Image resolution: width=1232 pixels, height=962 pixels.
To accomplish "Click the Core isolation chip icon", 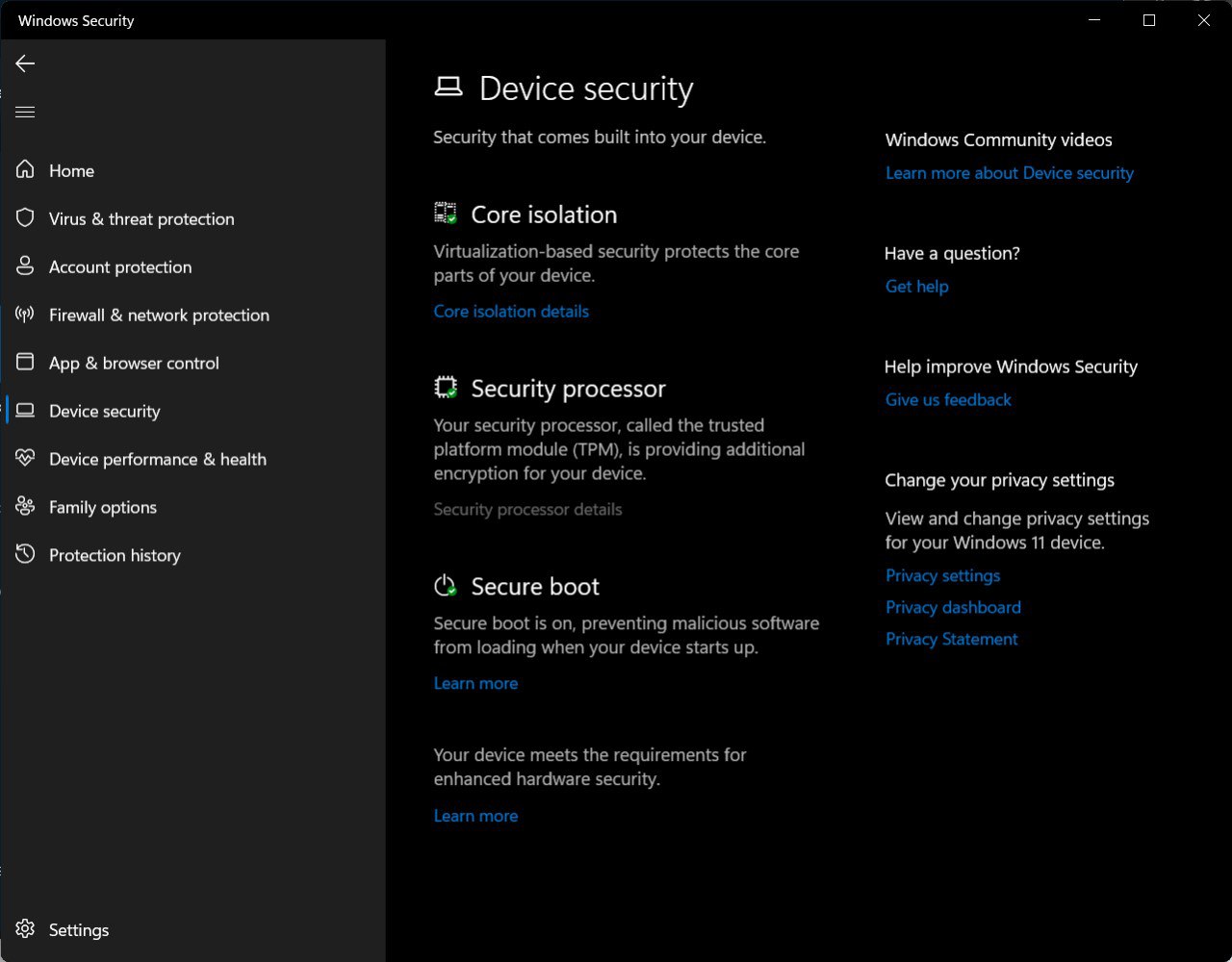I will click(446, 214).
